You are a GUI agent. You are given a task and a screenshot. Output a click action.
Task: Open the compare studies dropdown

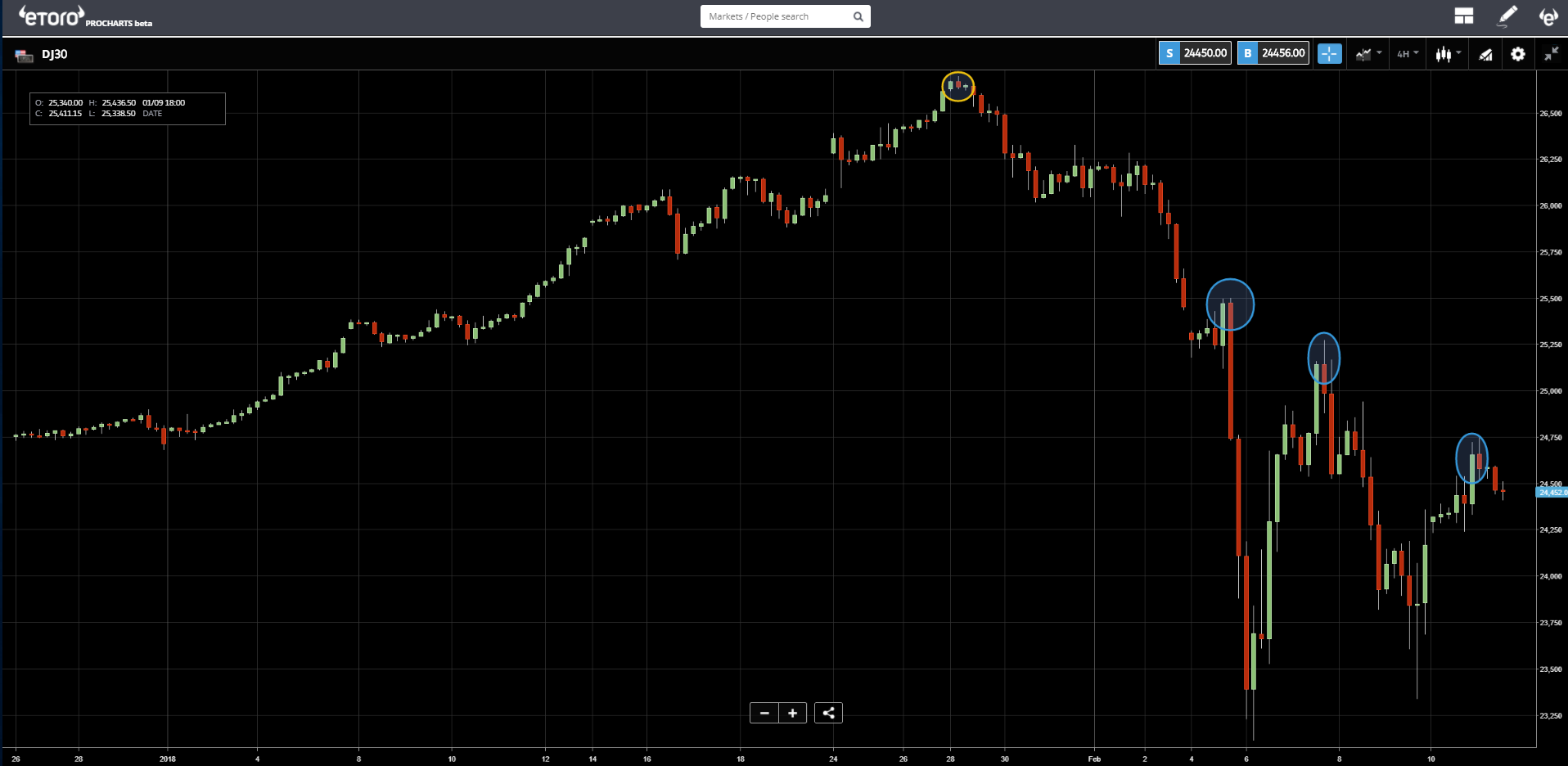(1368, 54)
